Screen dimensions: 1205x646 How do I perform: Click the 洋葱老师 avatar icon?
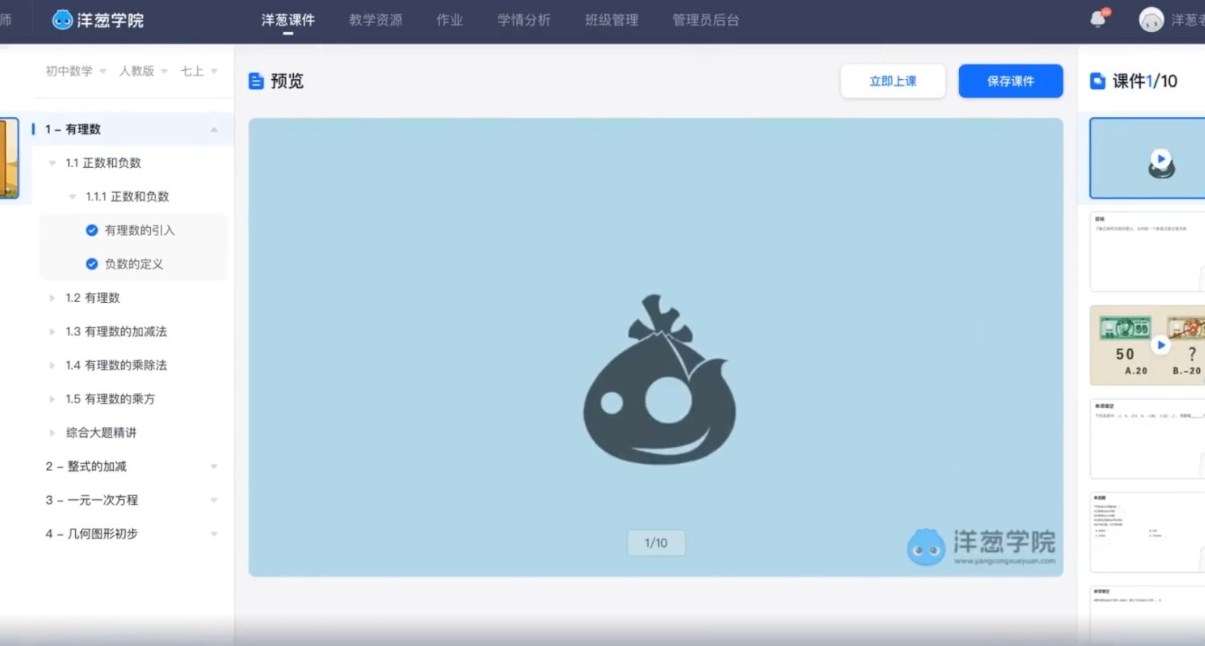click(1151, 19)
